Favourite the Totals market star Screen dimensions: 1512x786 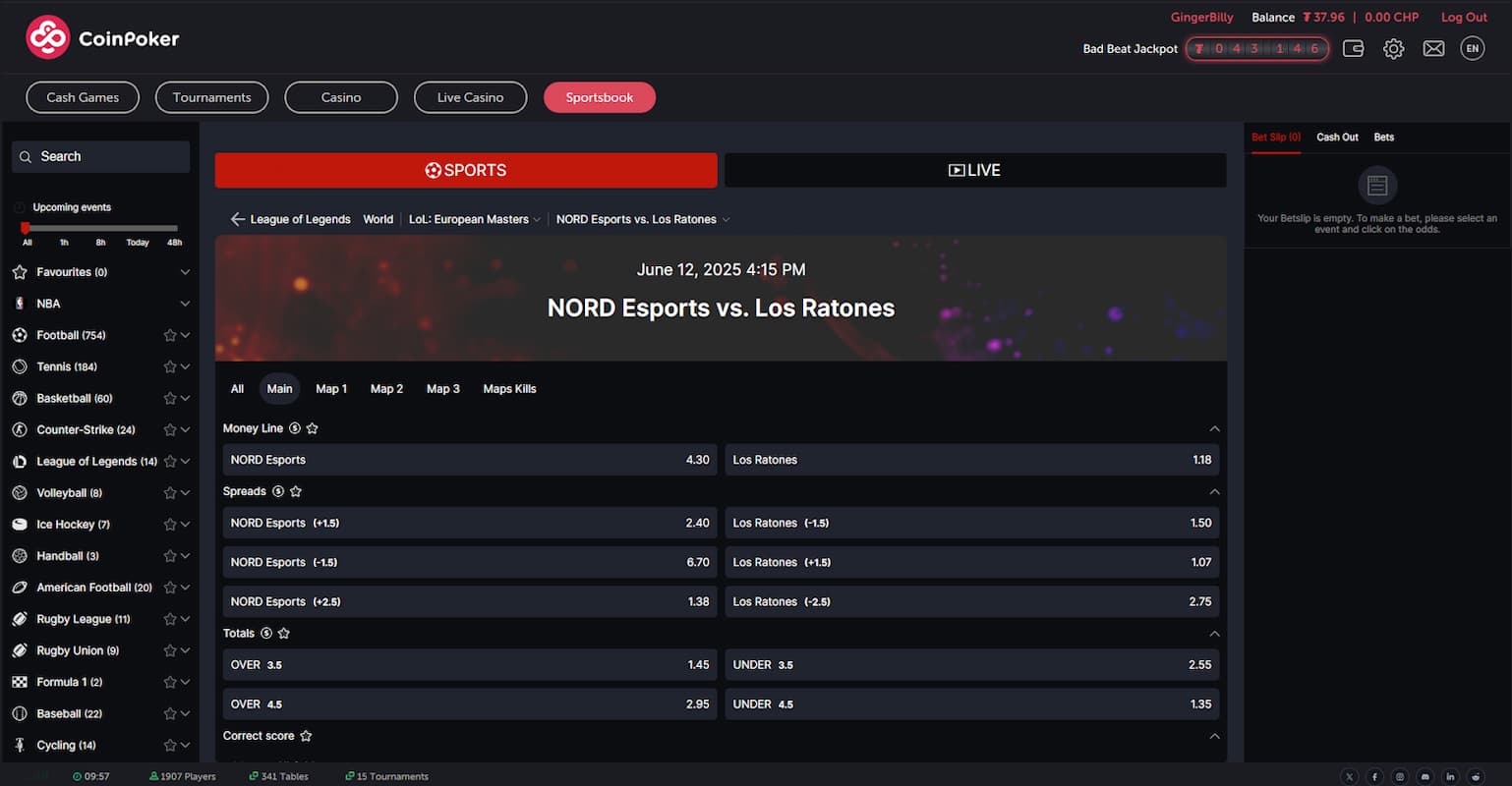(284, 633)
